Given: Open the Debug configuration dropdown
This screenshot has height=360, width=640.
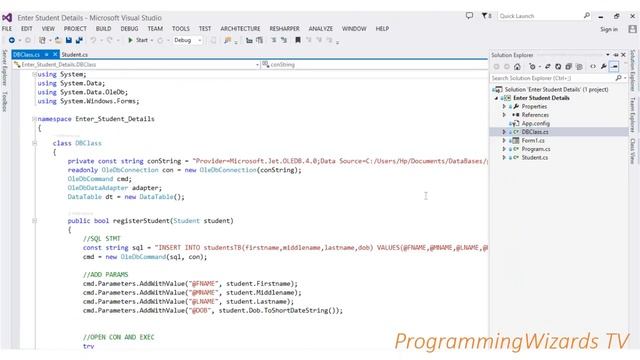Looking at the screenshot, I should point(187,40).
